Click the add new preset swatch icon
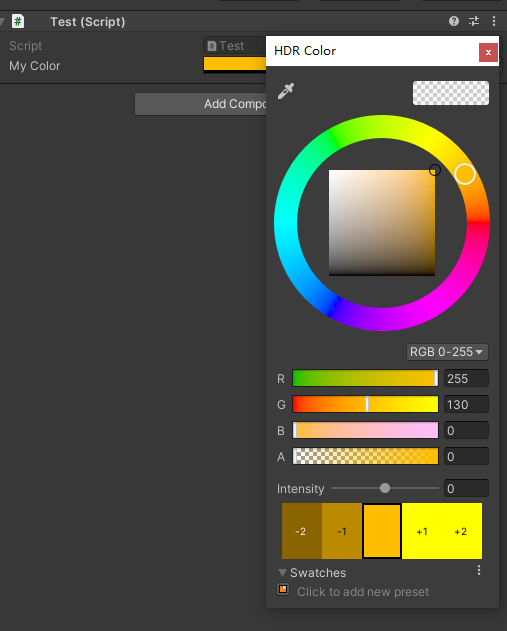507x631 pixels. coord(283,589)
